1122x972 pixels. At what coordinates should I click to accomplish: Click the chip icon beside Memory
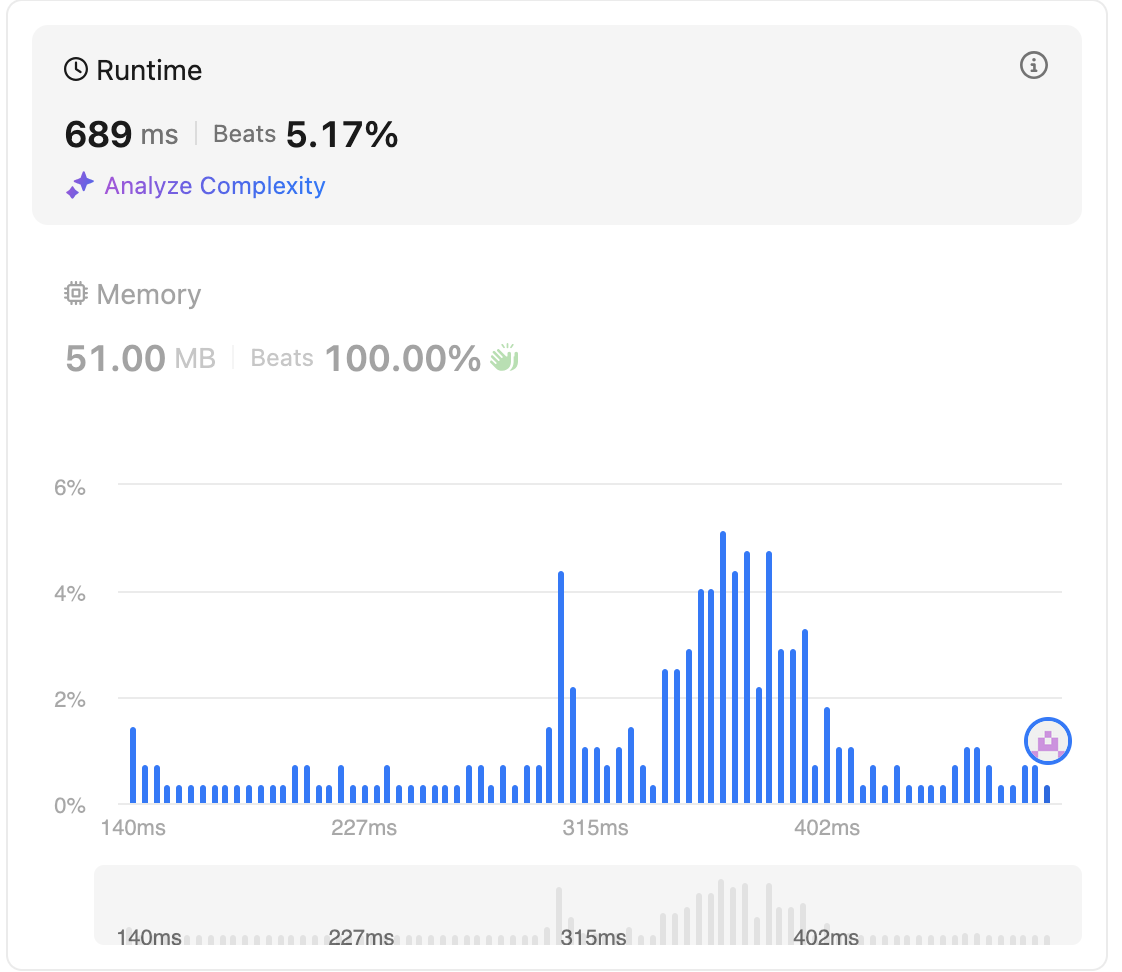[76, 294]
